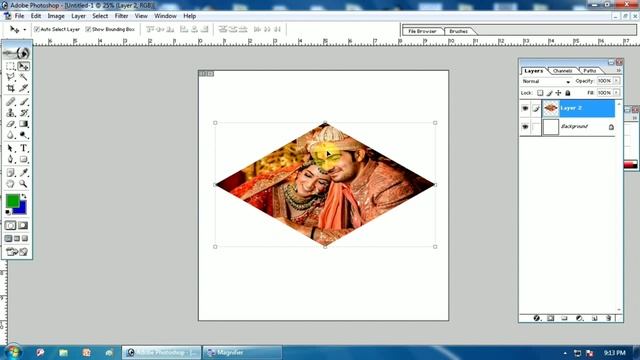Screen dimensions: 640x360
Task: Open blending mode Normal dropdown
Action: [x=546, y=81]
